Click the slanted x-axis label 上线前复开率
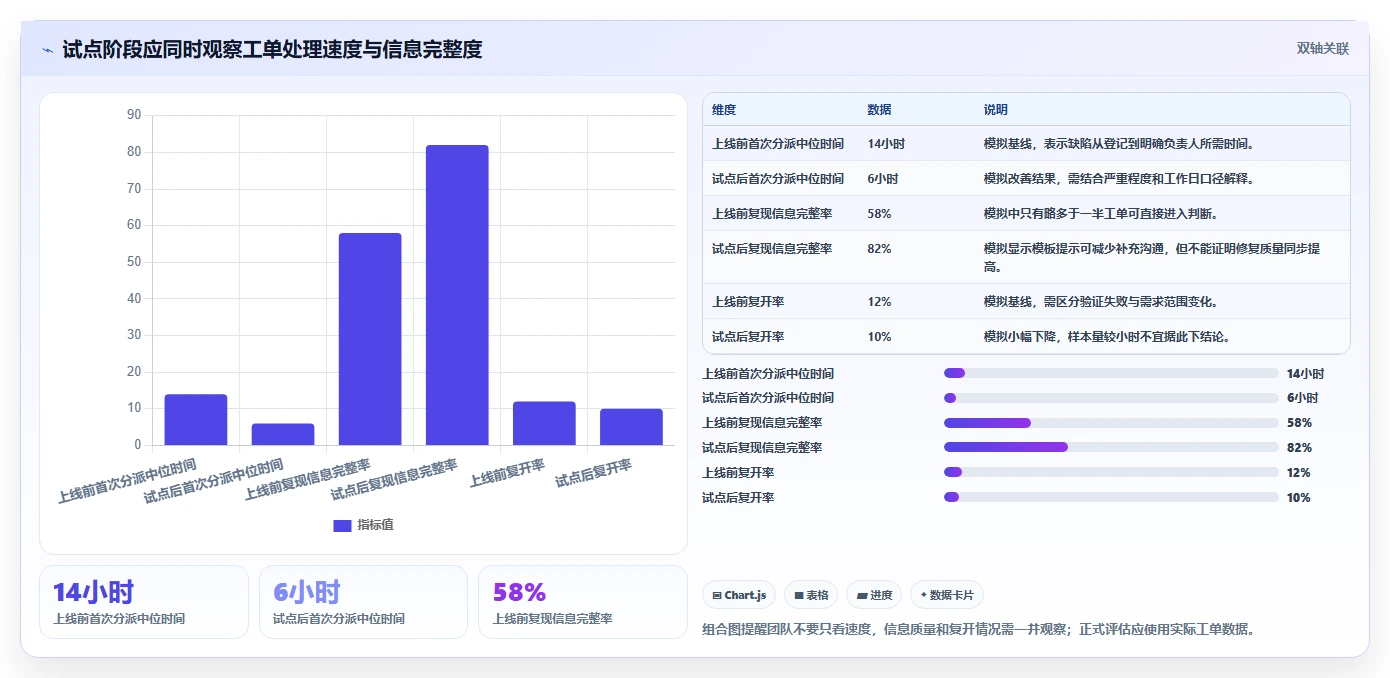 [507, 473]
